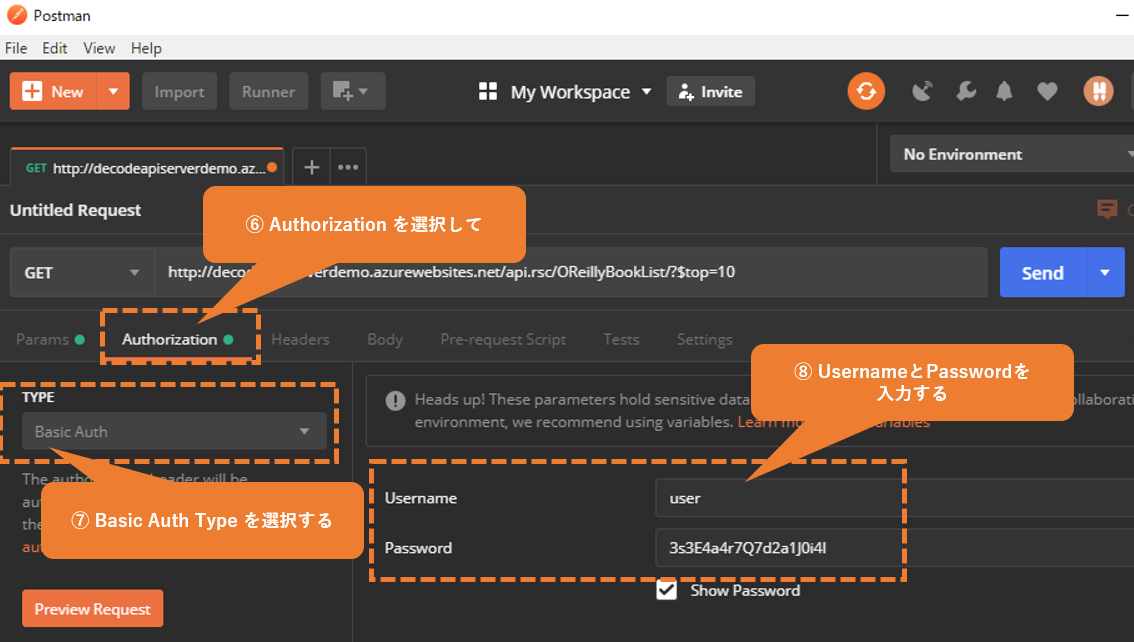Click the heart icon in header
1134x642 pixels.
1046,91
